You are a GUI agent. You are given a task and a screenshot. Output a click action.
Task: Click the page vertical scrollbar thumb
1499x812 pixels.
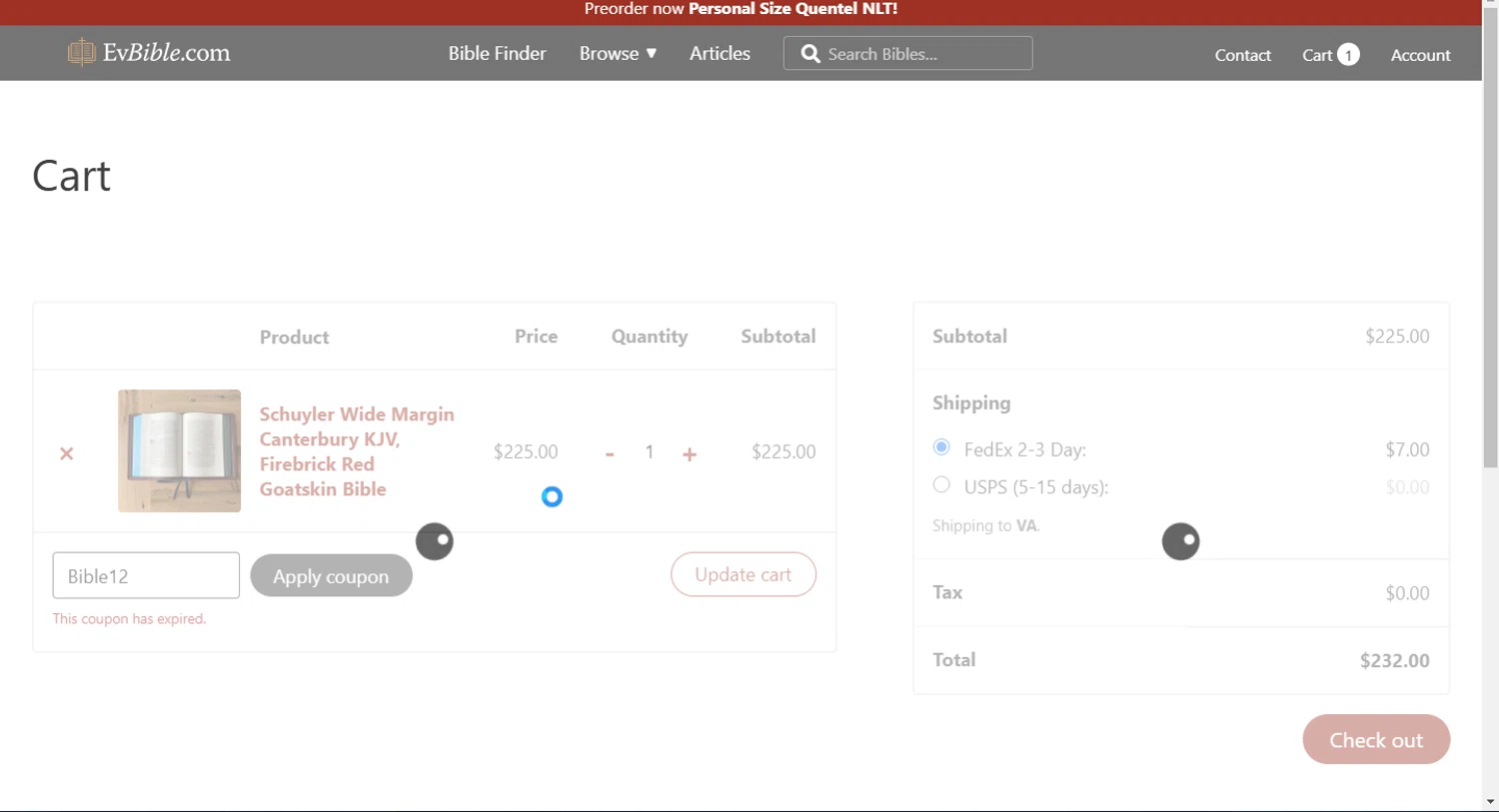point(1490,240)
